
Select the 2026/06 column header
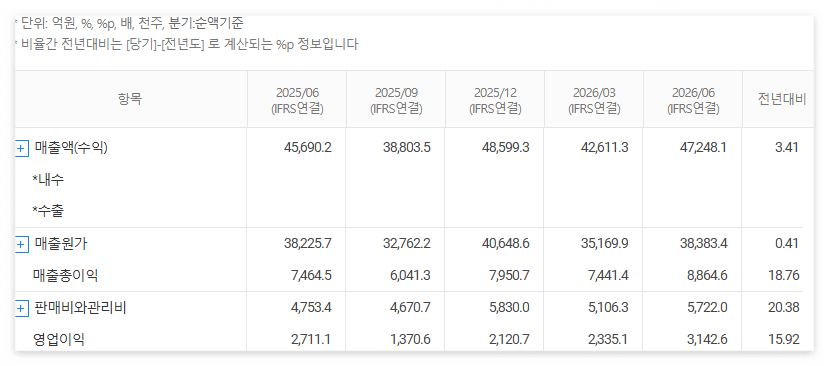click(693, 100)
